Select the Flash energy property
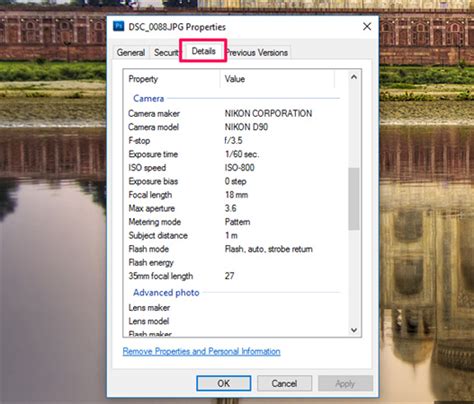The width and height of the screenshot is (474, 404). (151, 263)
